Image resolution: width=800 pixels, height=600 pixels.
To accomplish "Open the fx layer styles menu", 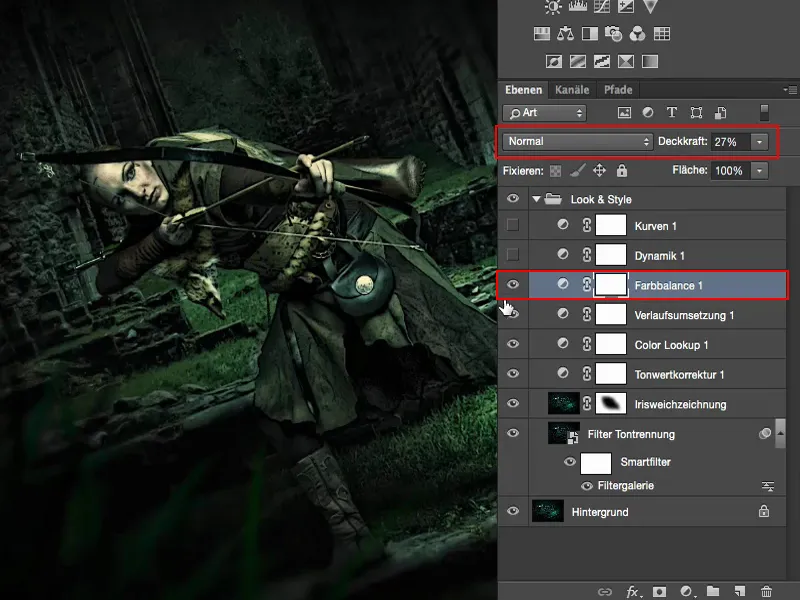I will pos(632,591).
